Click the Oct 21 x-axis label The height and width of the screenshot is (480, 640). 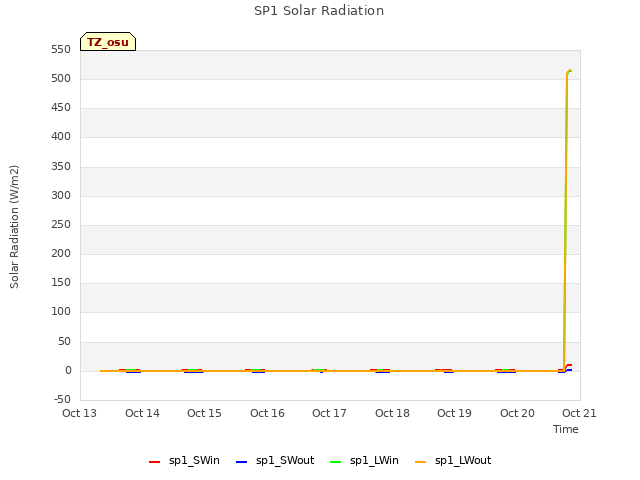coord(579,413)
